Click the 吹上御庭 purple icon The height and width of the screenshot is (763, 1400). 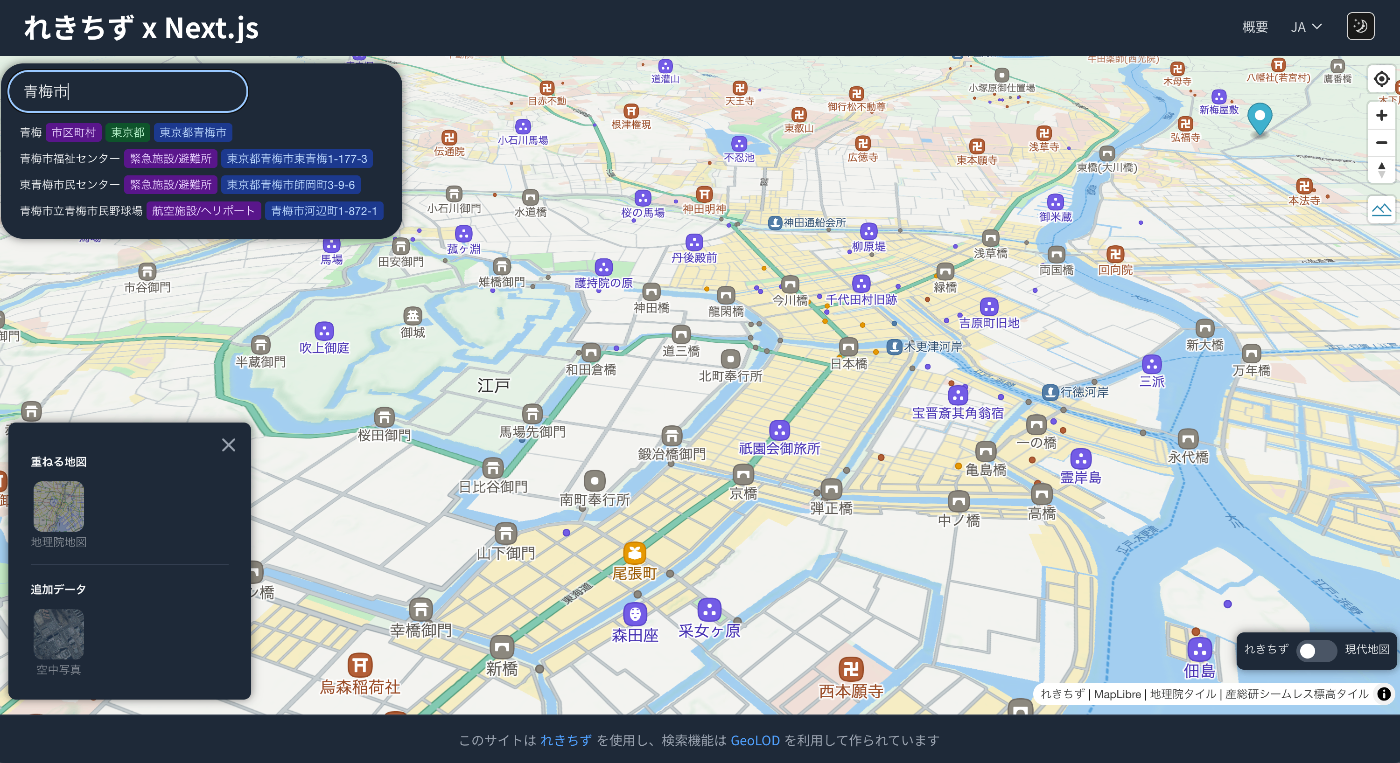point(324,331)
